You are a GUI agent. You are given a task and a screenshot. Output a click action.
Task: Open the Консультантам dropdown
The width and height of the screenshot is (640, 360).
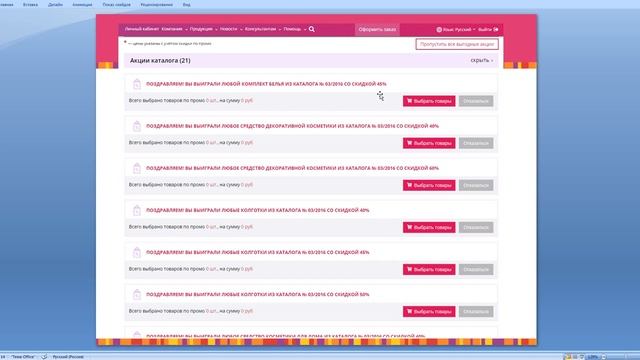[263, 29]
